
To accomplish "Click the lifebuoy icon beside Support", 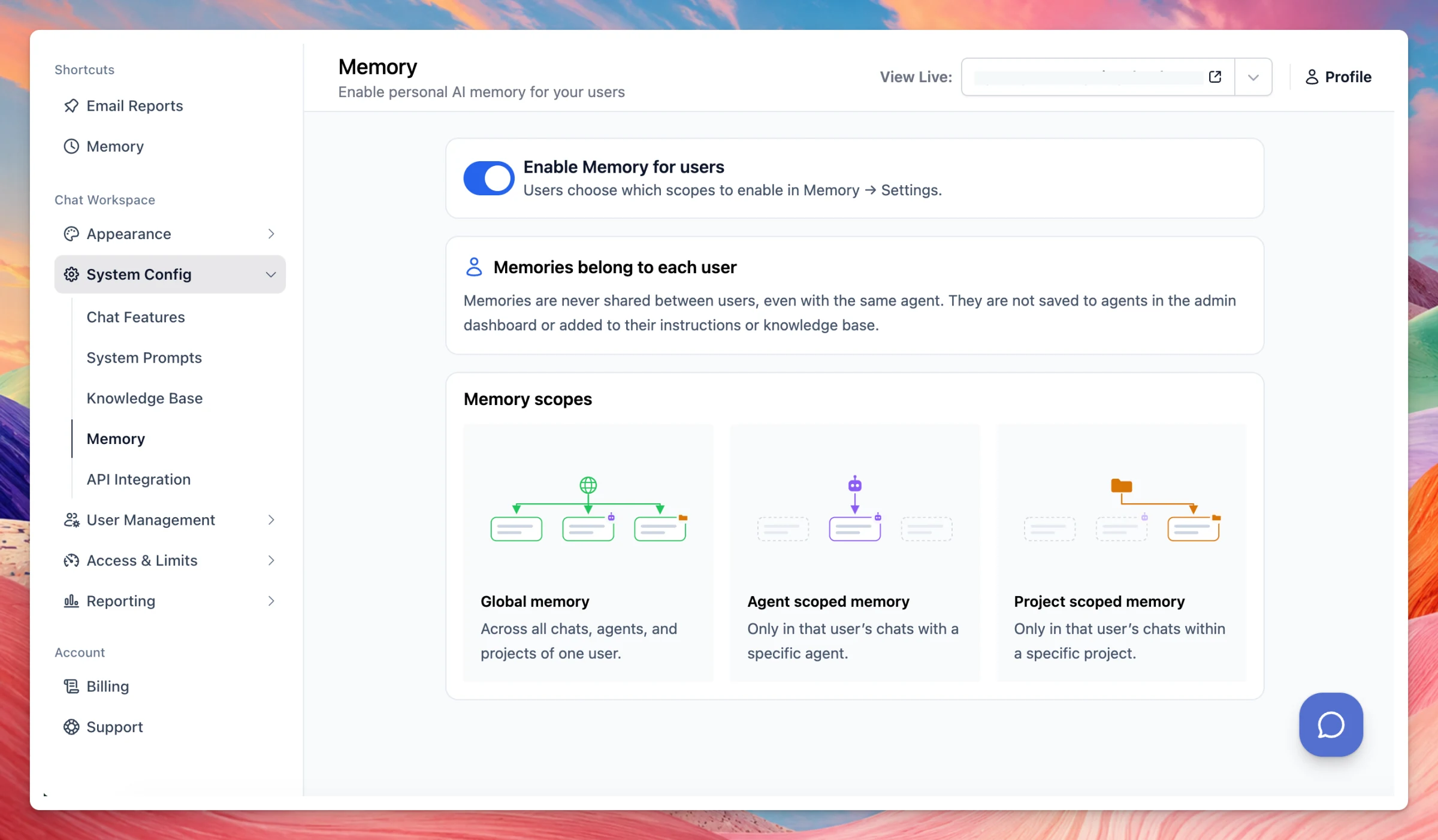I will pos(71,727).
